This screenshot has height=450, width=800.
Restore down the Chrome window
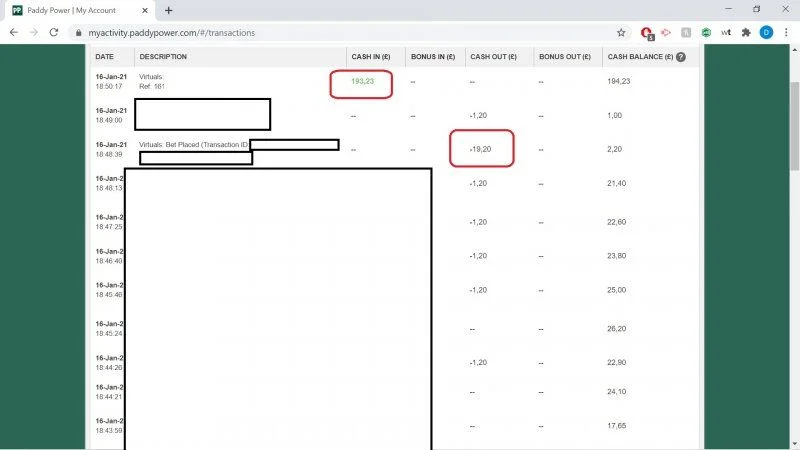click(757, 9)
